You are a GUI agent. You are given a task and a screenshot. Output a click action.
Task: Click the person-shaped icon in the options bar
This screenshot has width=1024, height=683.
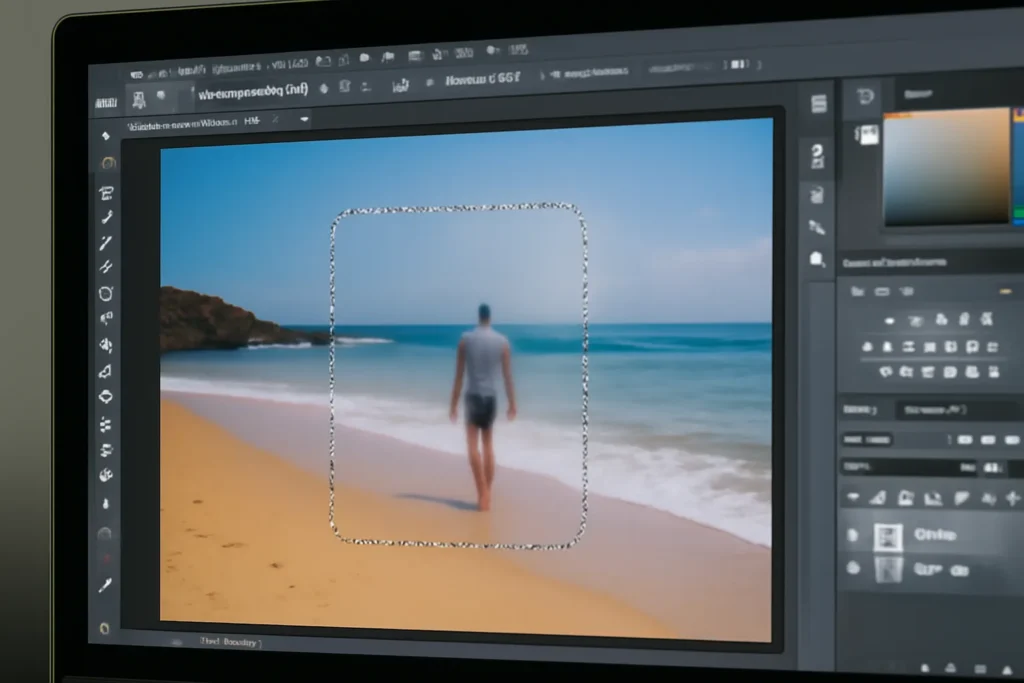click(139, 99)
